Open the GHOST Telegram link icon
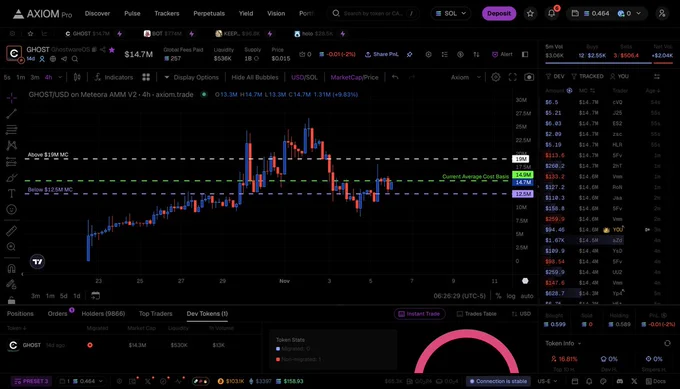This screenshot has width=680, height=389. pos(64,59)
